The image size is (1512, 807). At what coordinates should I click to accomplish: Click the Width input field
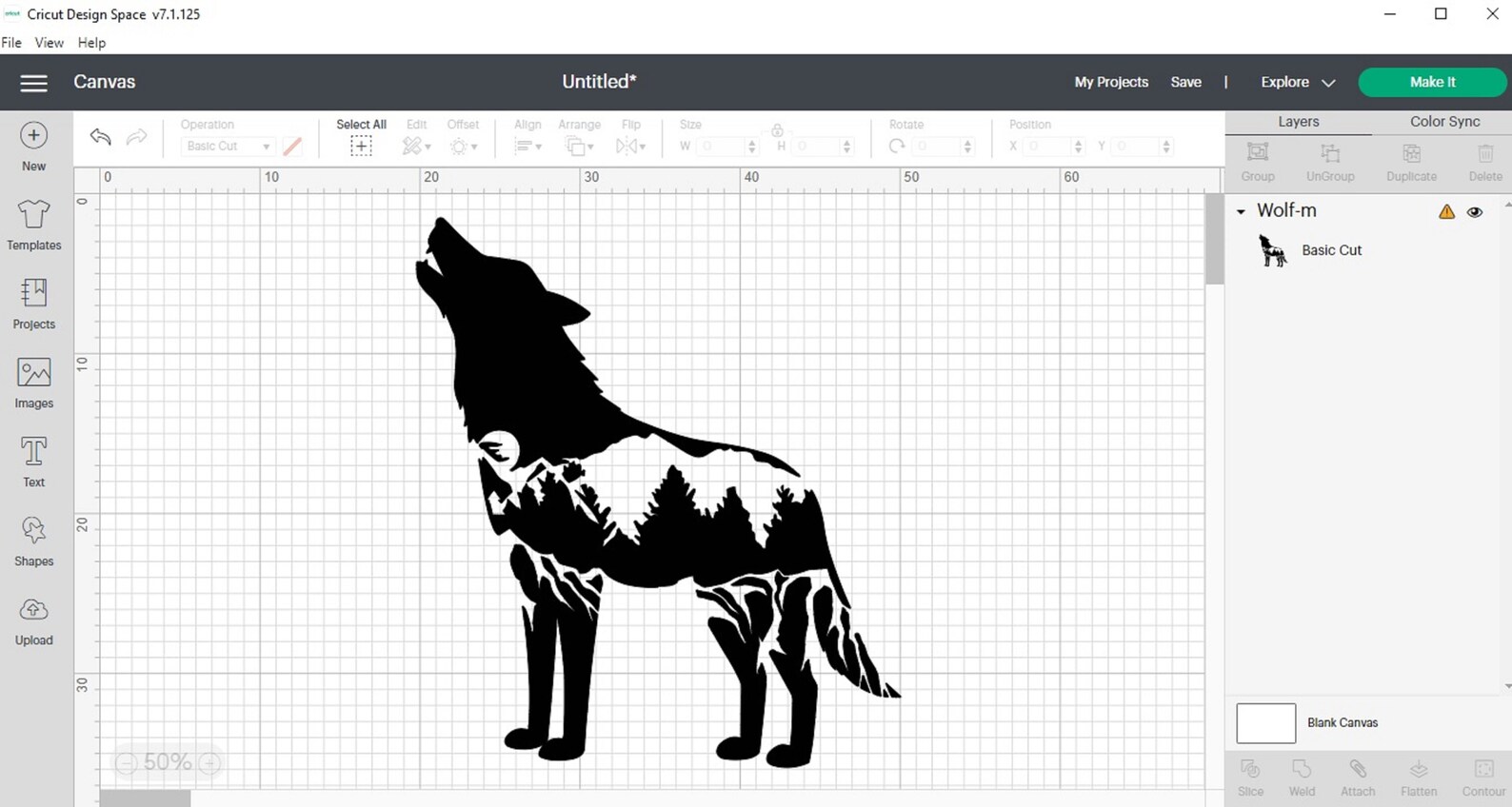(x=721, y=146)
